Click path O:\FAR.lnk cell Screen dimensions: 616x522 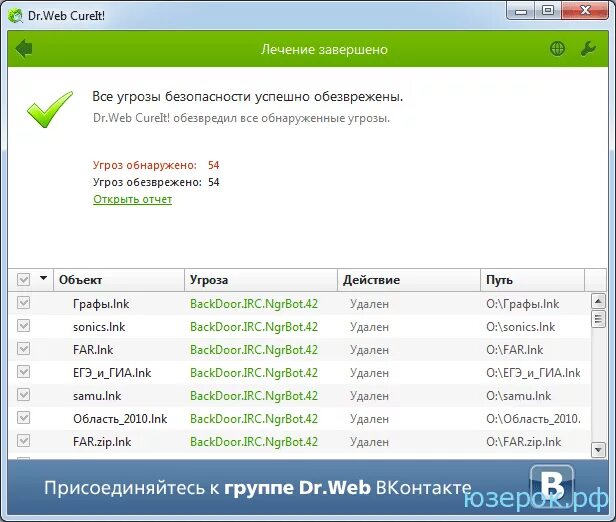(x=515, y=350)
